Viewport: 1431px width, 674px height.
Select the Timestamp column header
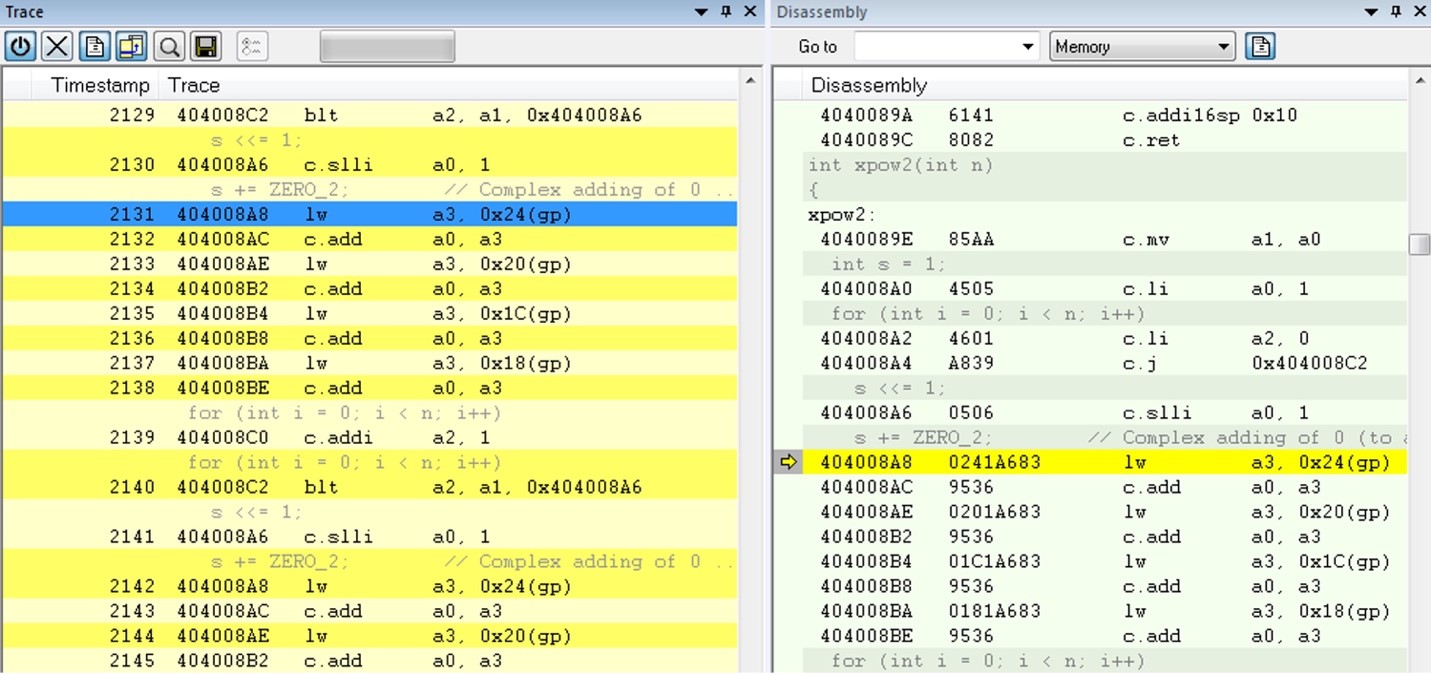click(x=100, y=85)
